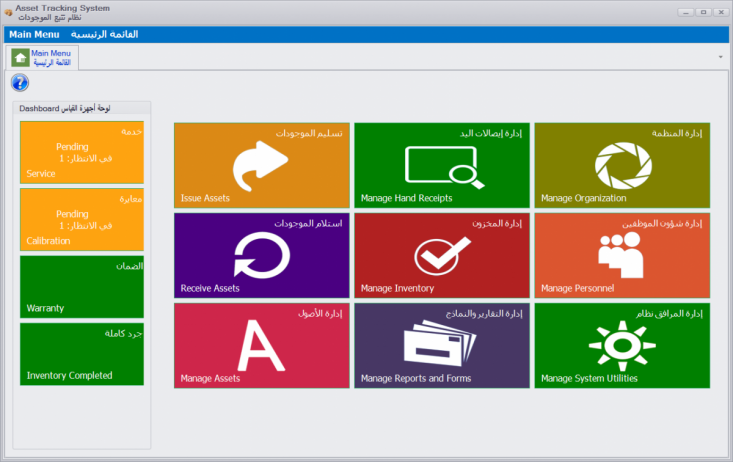
Task: Click the blue help question mark icon
Action: pos(19,83)
